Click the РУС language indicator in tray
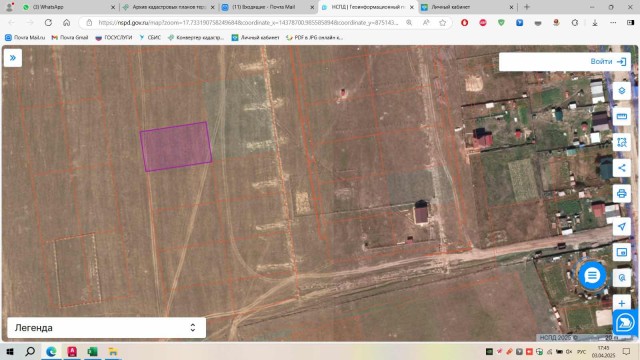The width and height of the screenshot is (640, 360). [582, 351]
